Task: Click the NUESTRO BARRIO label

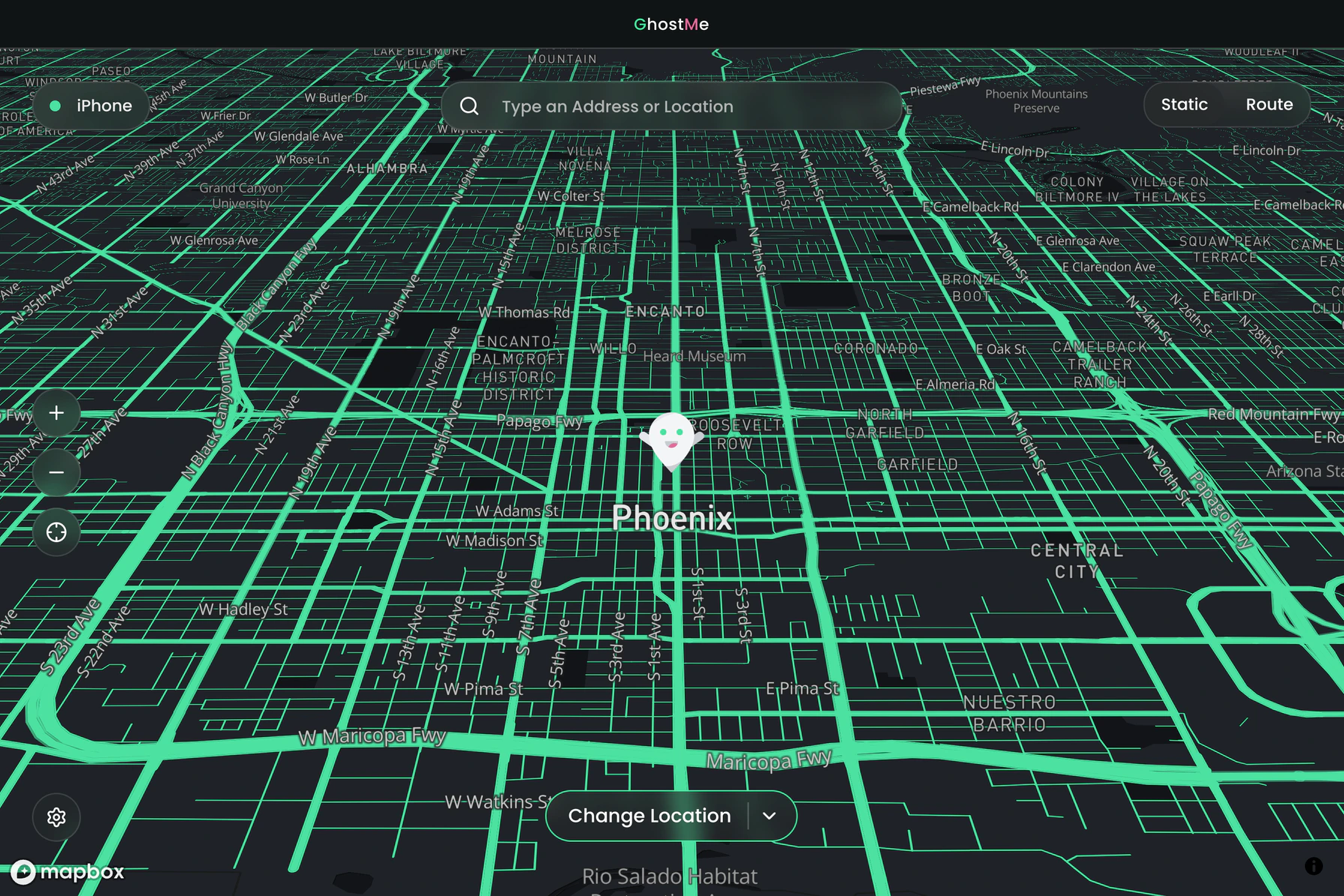Action: [x=1009, y=714]
